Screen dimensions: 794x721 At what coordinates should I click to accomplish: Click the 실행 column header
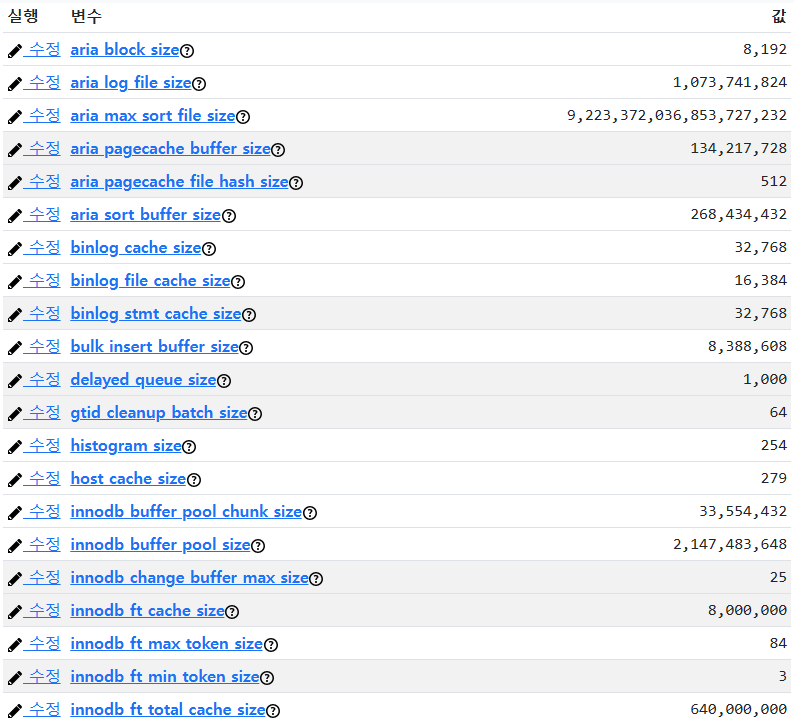pyautogui.click(x=23, y=16)
